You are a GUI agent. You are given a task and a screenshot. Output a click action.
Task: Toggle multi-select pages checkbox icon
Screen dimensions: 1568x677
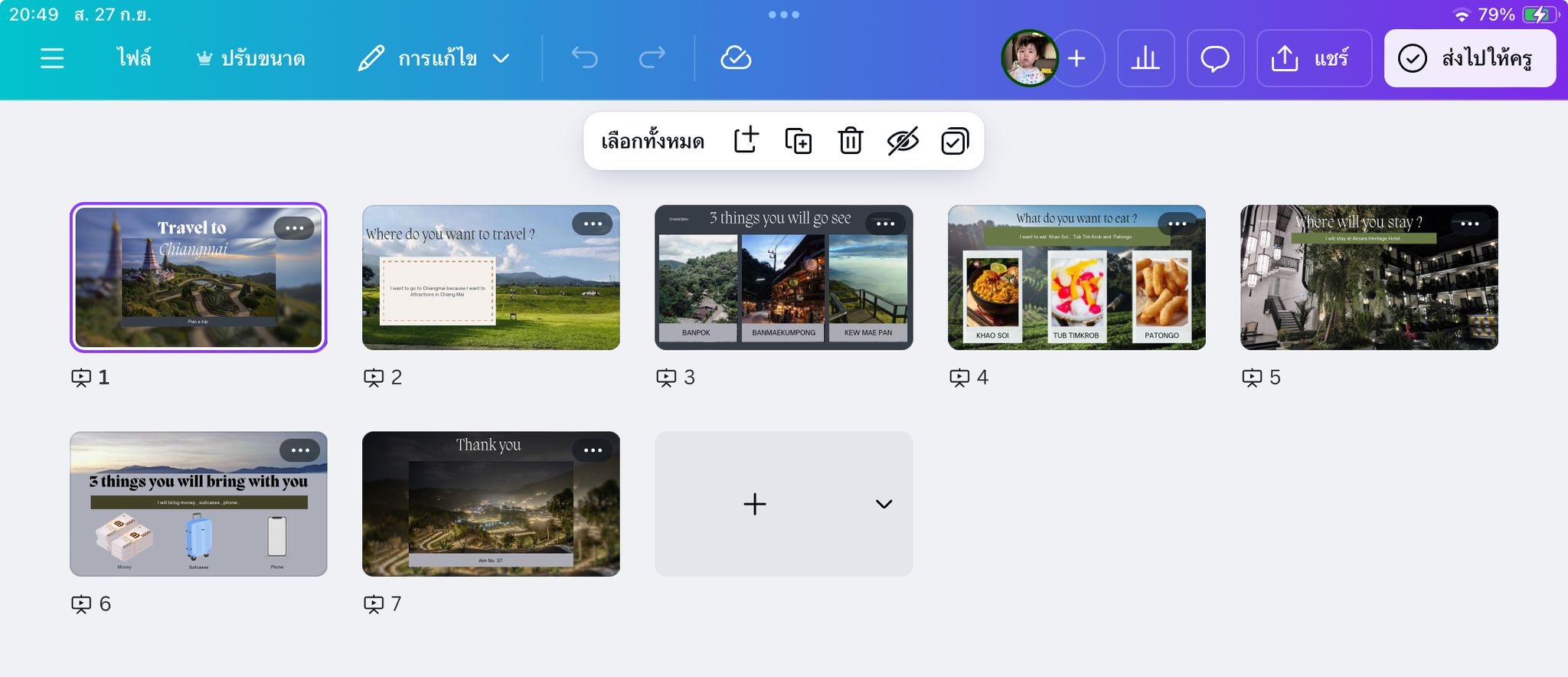click(x=955, y=141)
